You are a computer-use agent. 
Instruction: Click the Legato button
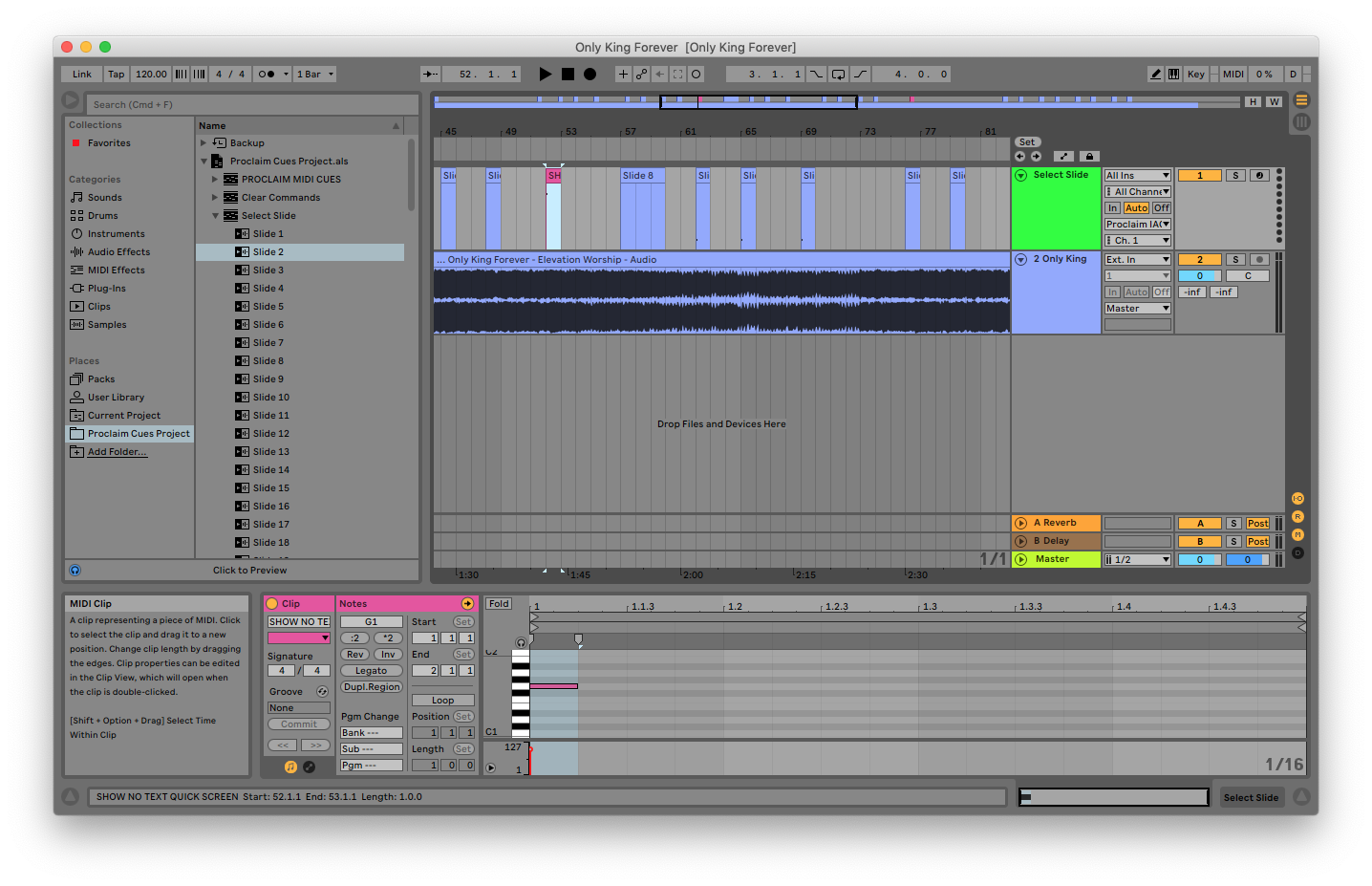coord(371,671)
